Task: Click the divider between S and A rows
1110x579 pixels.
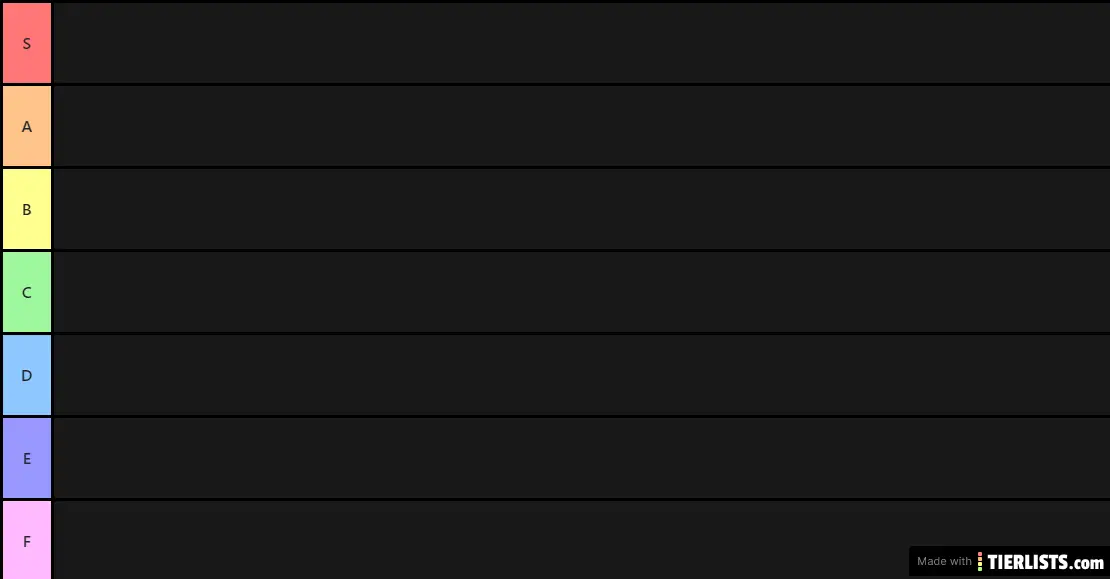Action: (x=555, y=84)
